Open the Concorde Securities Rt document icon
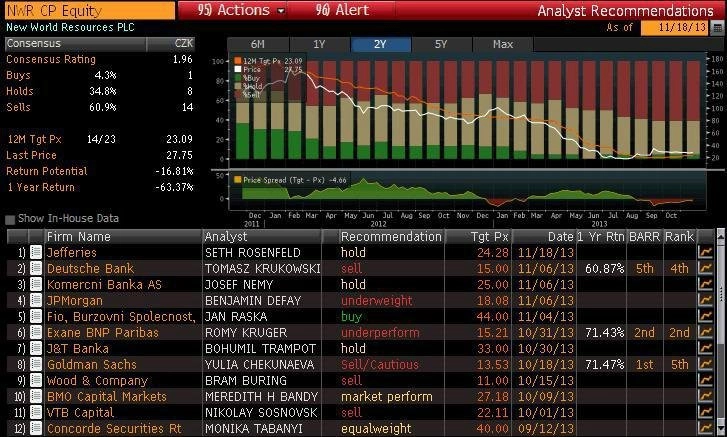 coord(36,428)
